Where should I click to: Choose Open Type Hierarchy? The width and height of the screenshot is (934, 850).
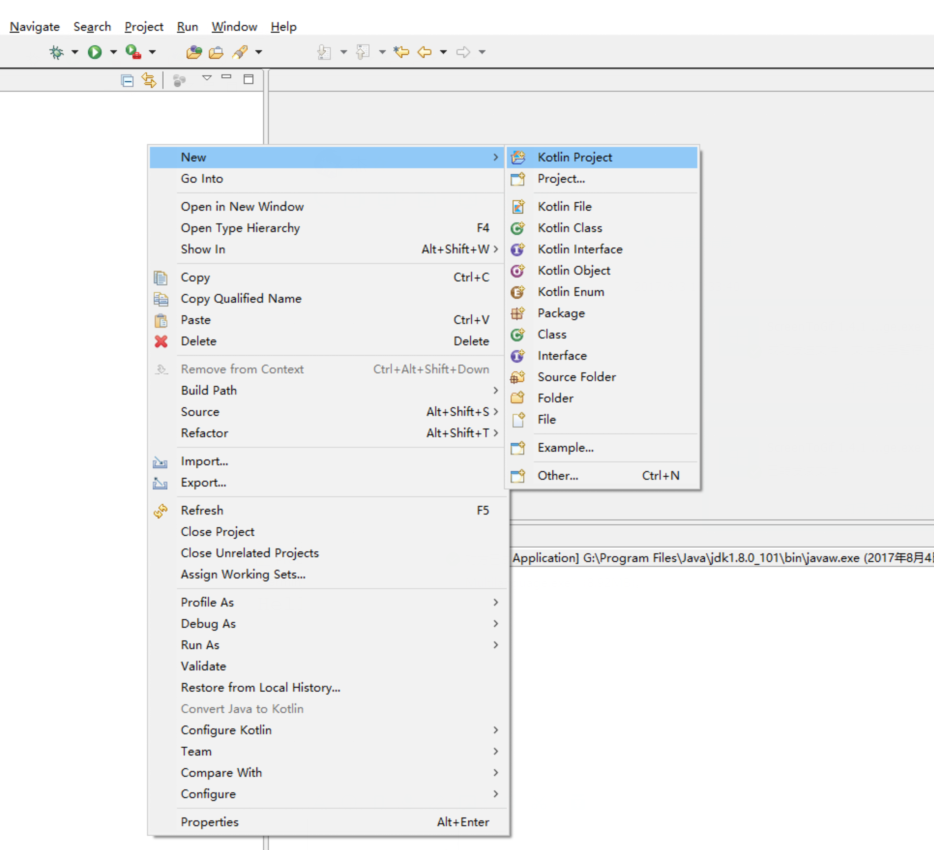point(327,228)
